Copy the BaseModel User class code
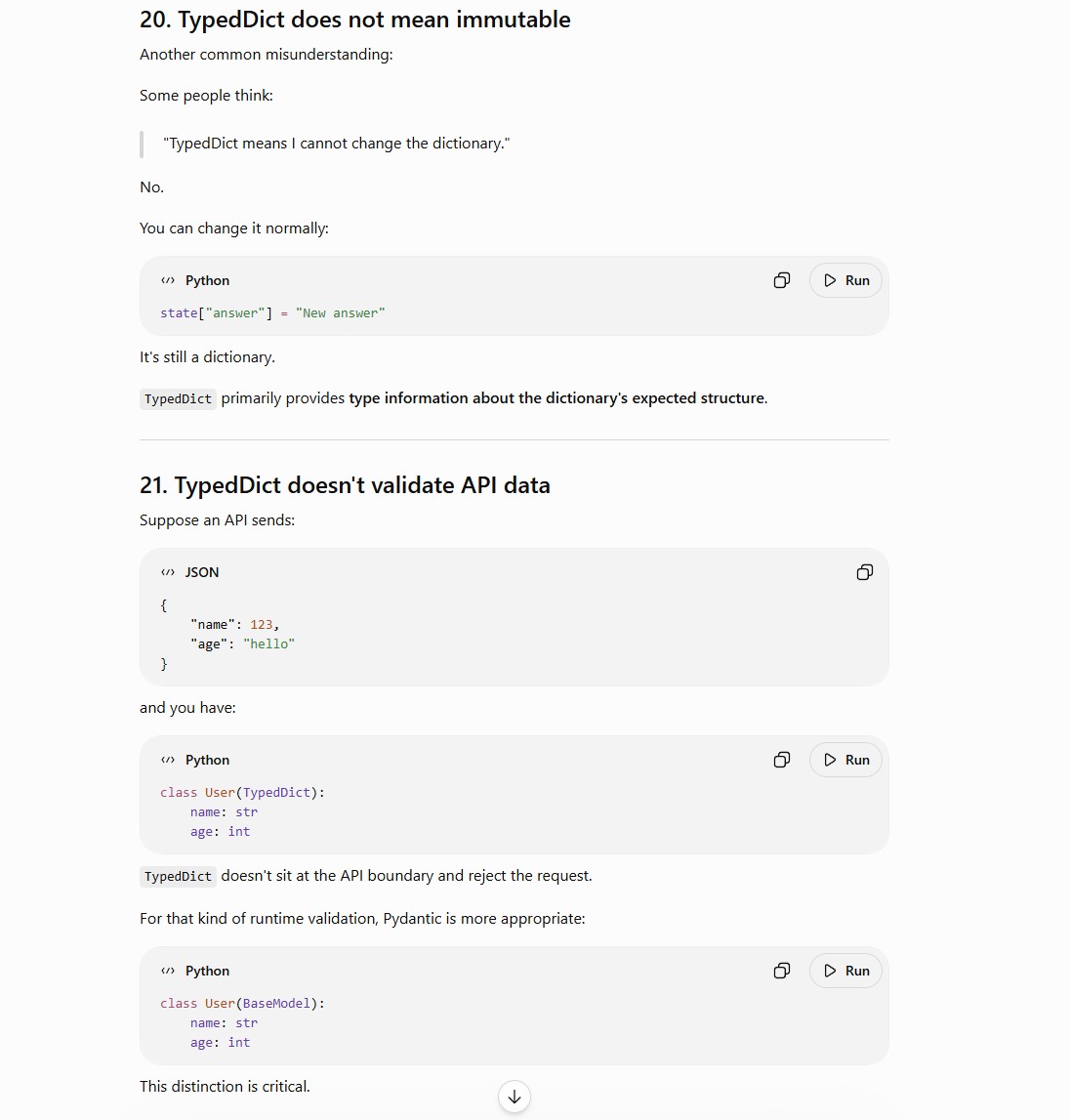Viewport: 1070px width, 1120px height. tap(781, 971)
